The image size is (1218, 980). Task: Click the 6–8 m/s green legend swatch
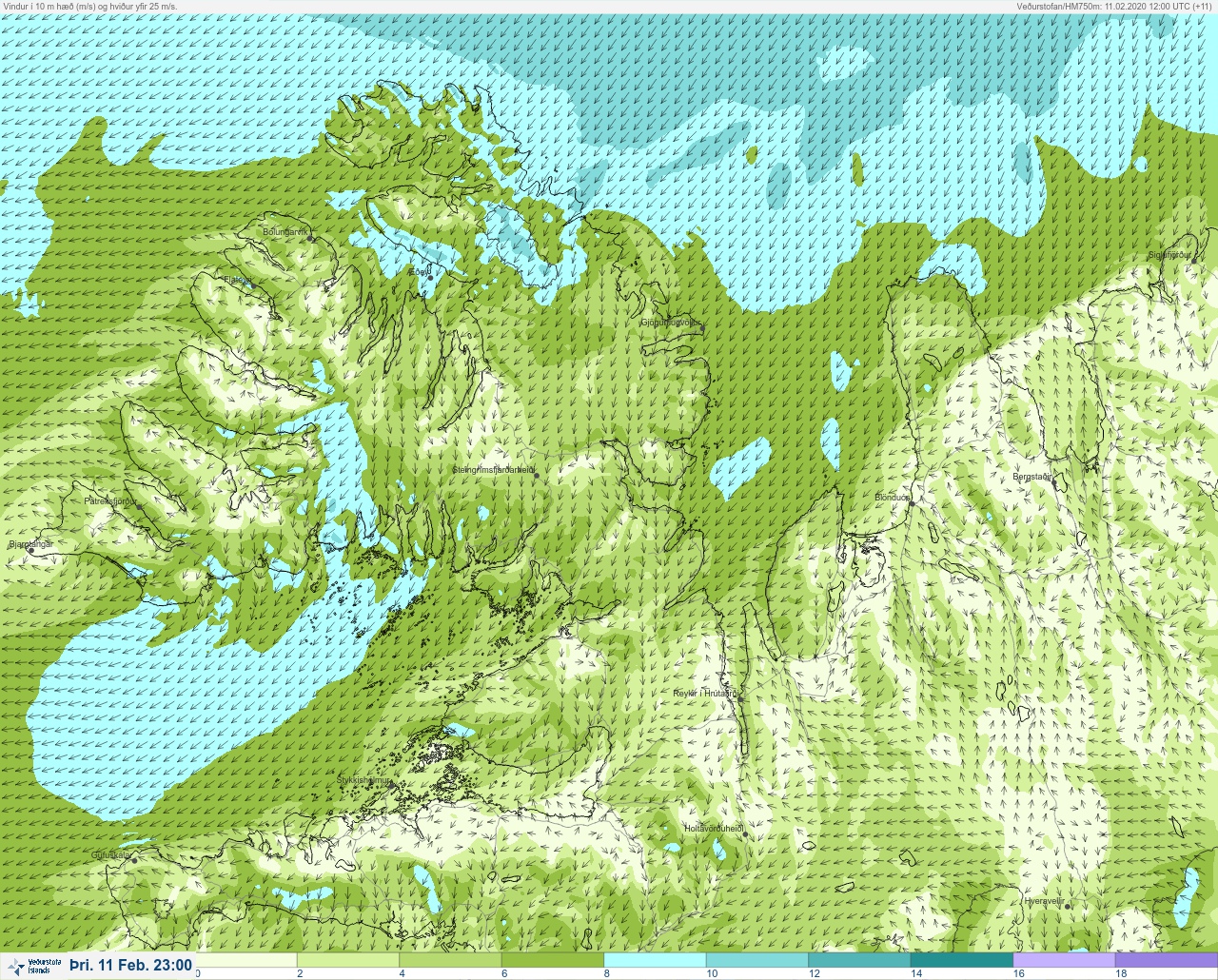coord(553,960)
